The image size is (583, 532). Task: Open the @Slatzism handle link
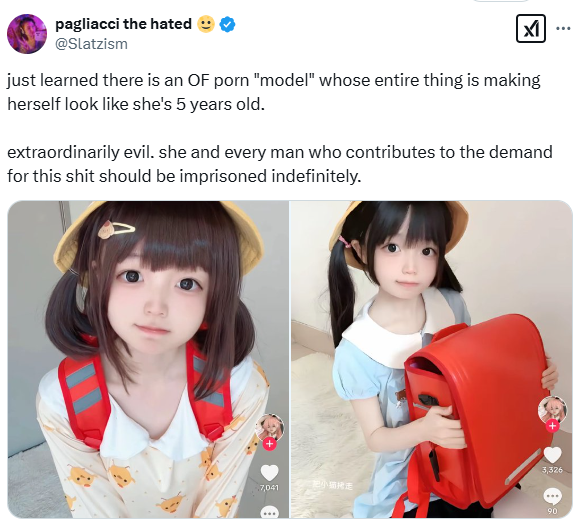tap(91, 44)
